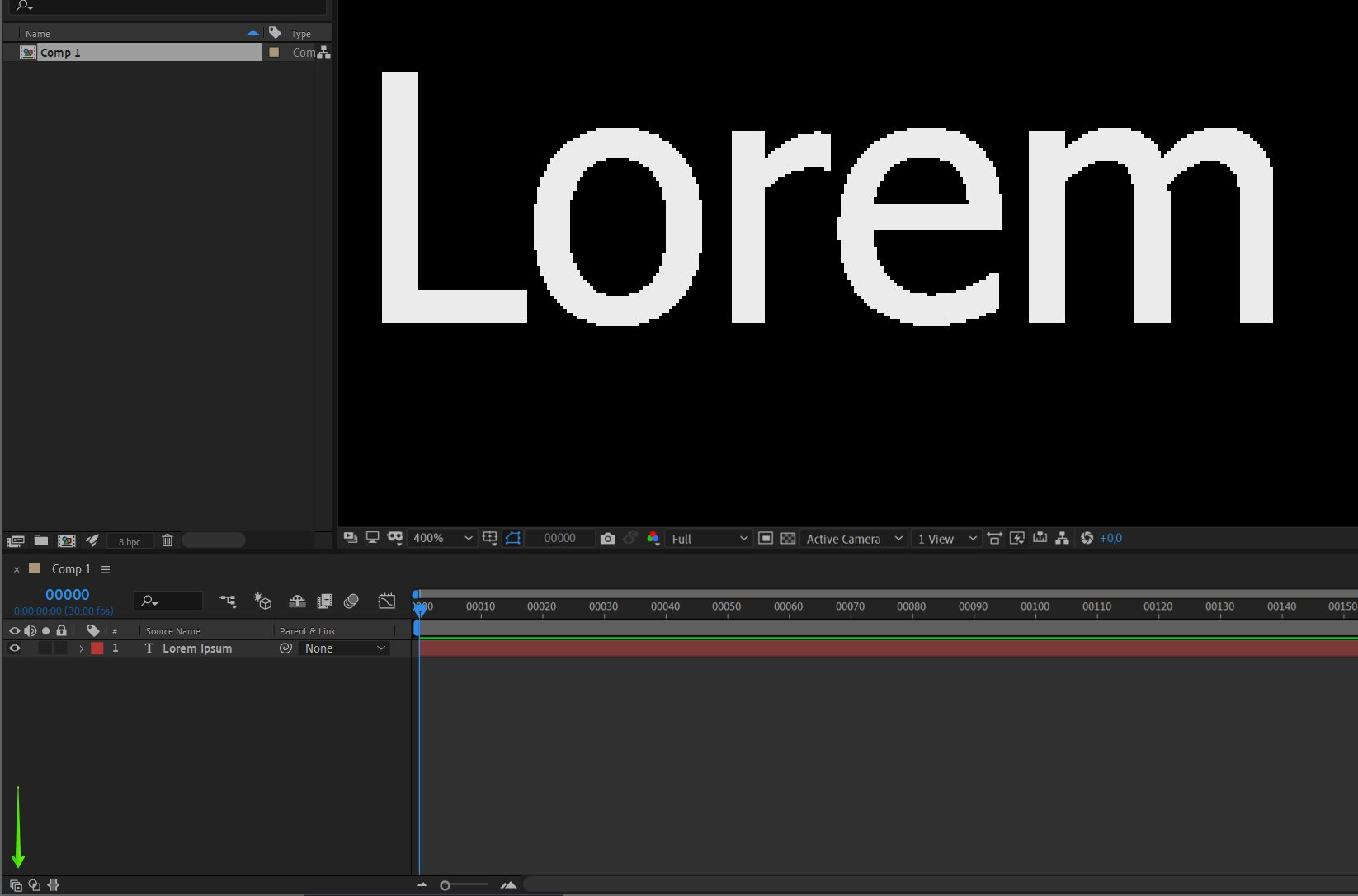
Task: Create a new folder in Project panel
Action: pos(40,540)
